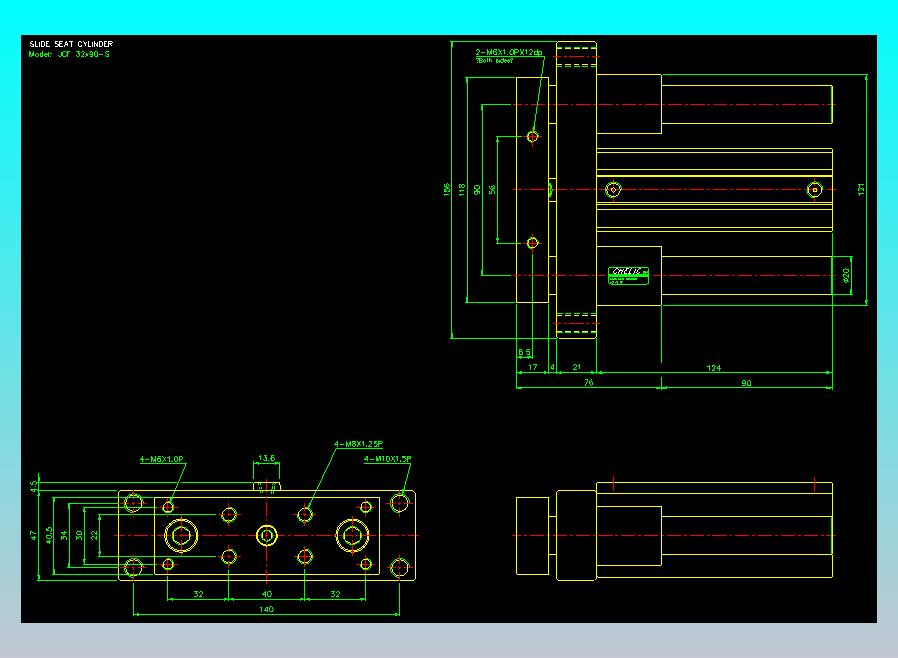The image size is (898, 658).
Task: Select the 4-M6X1.0P callout label
Action: point(162,459)
